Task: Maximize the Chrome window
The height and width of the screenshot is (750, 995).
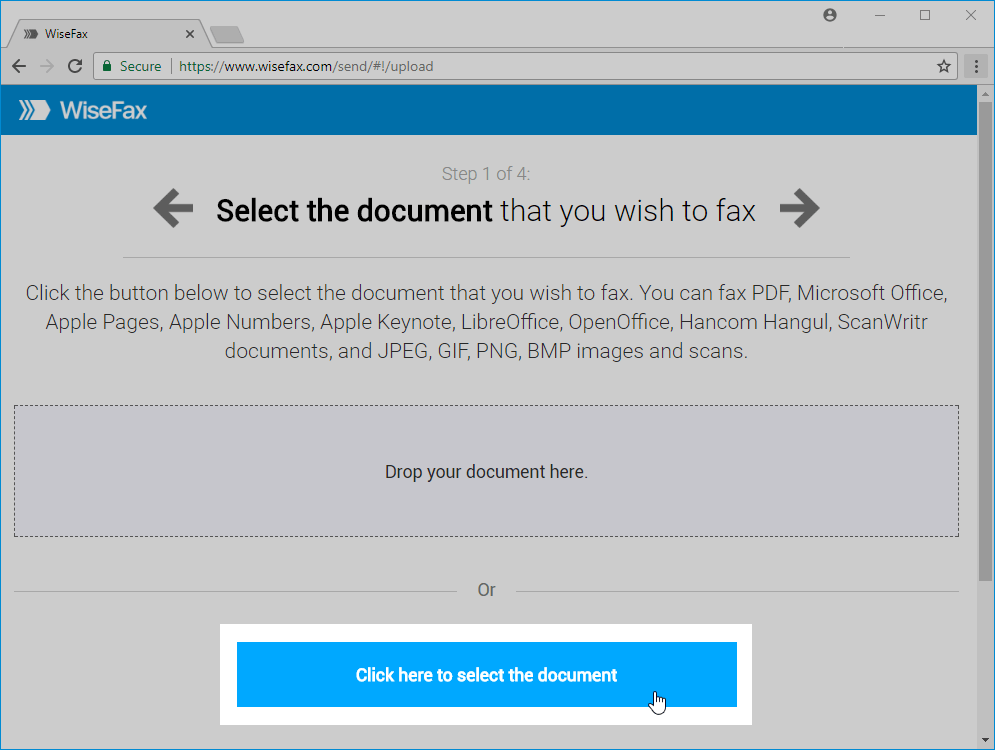Action: (925, 15)
